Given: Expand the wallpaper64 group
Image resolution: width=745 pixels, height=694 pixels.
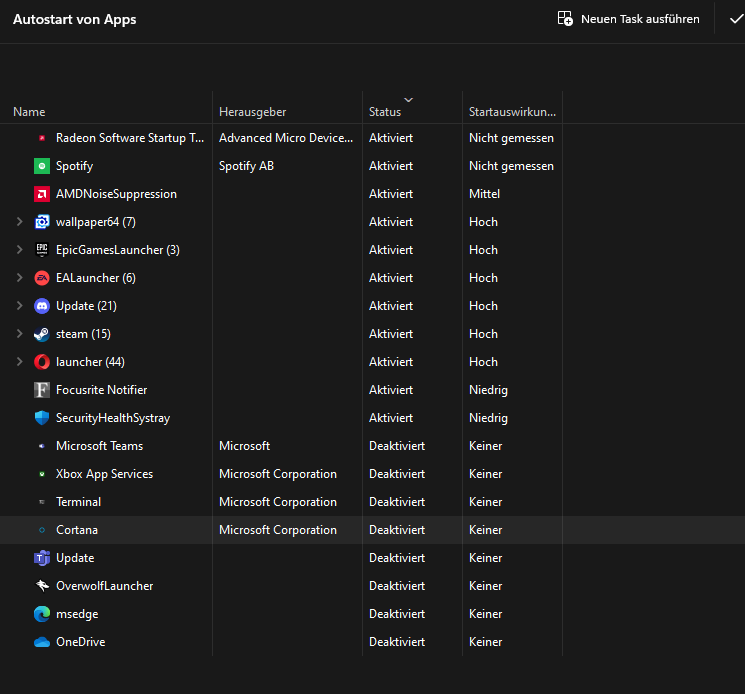Looking at the screenshot, I should tap(19, 222).
